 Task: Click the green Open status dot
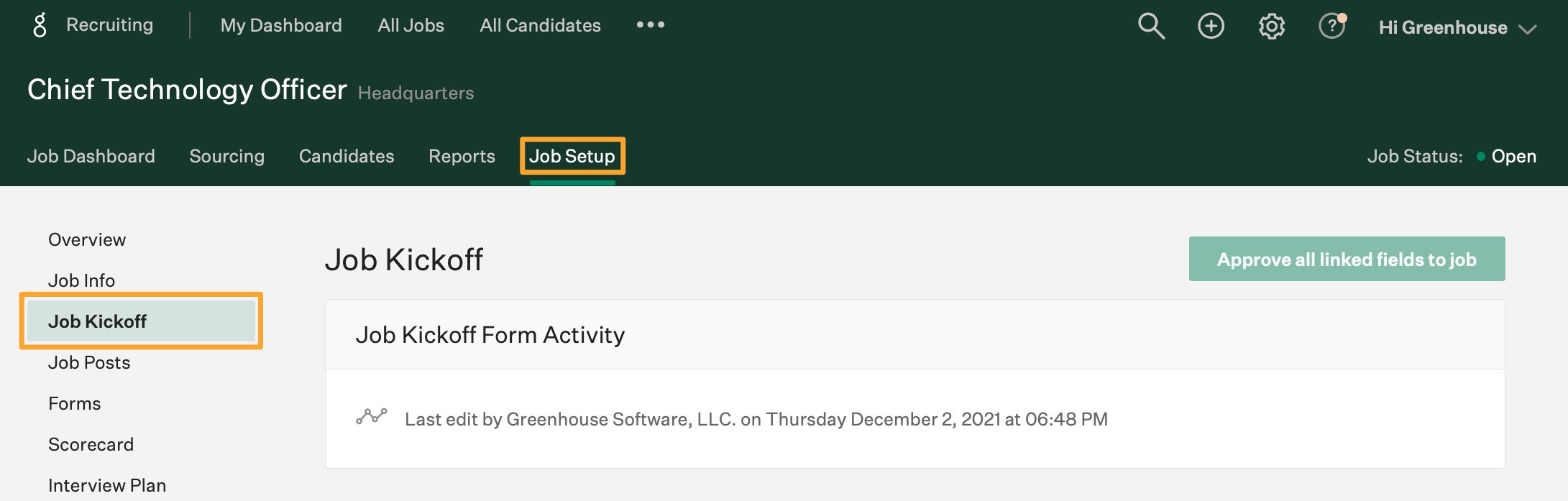point(1481,156)
